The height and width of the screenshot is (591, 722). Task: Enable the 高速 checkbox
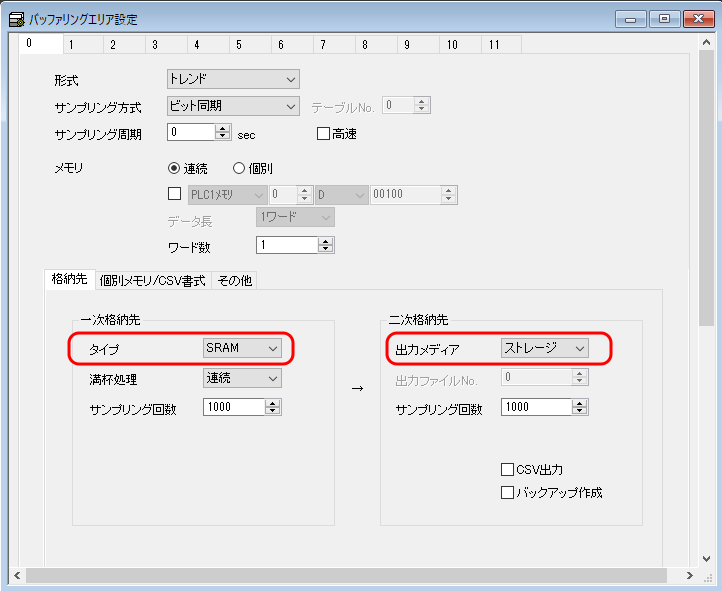click(323, 133)
